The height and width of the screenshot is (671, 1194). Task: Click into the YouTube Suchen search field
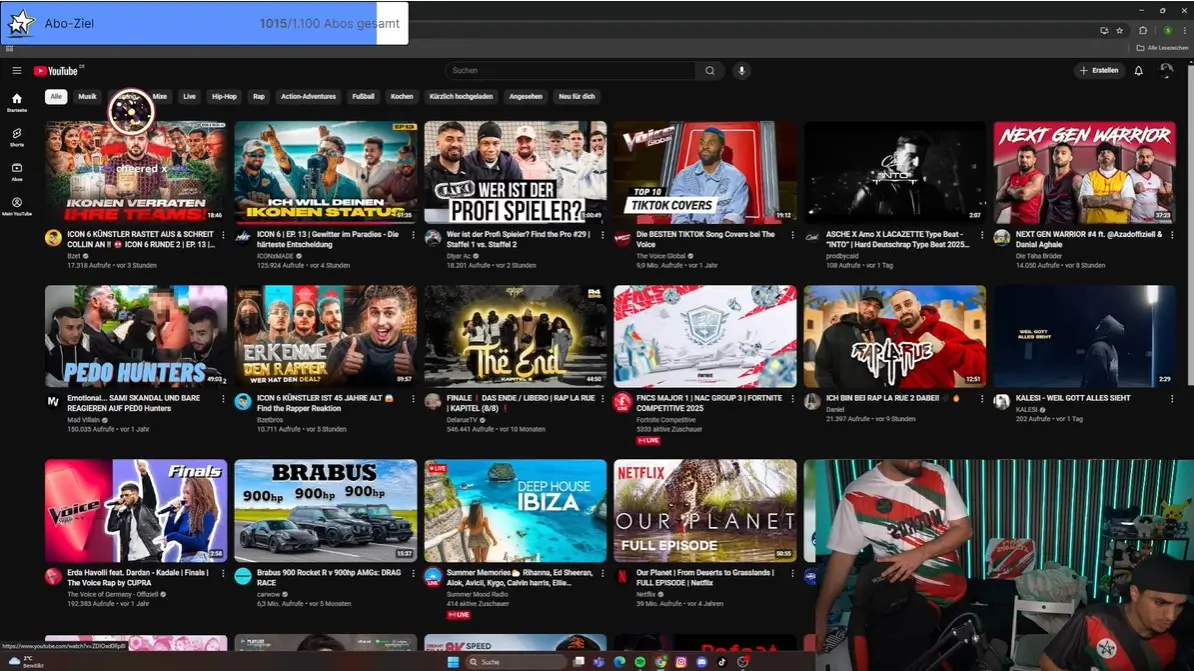[x=570, y=71]
